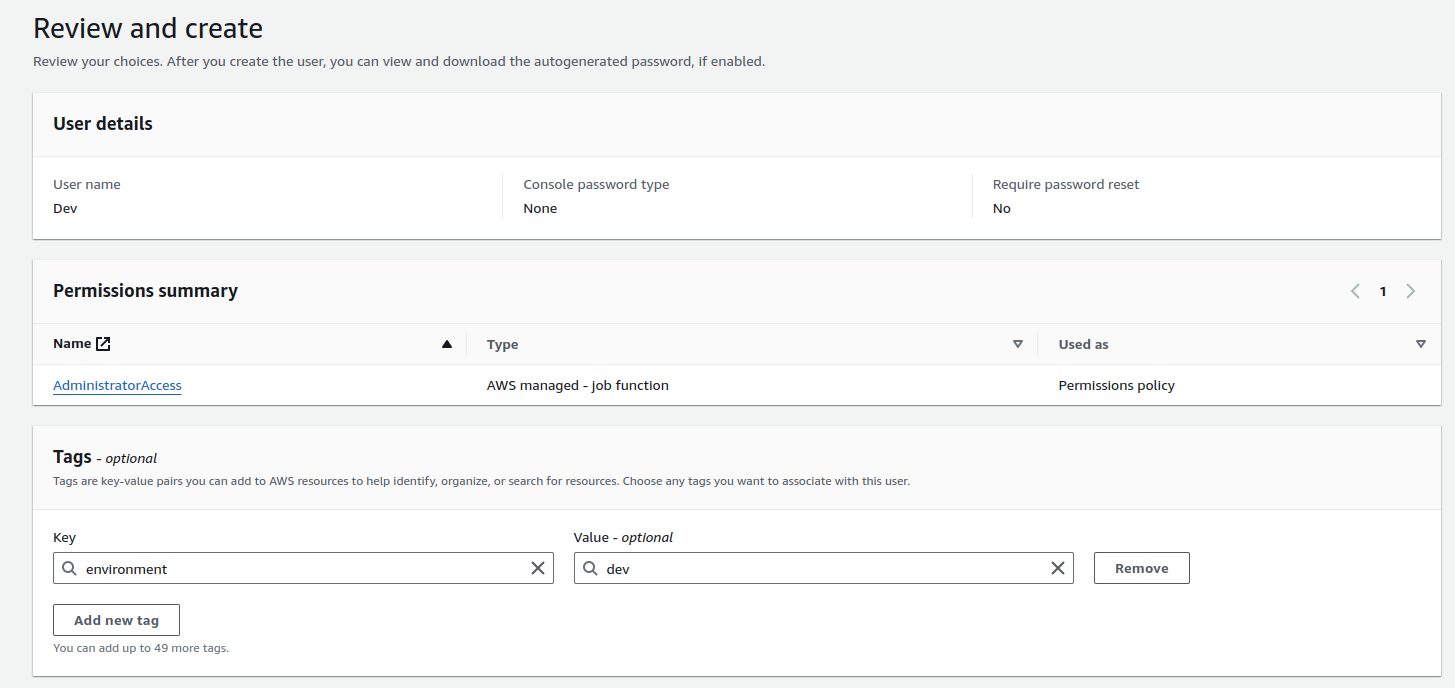Click the search icon in Value field
The image size is (1455, 688).
tap(590, 568)
